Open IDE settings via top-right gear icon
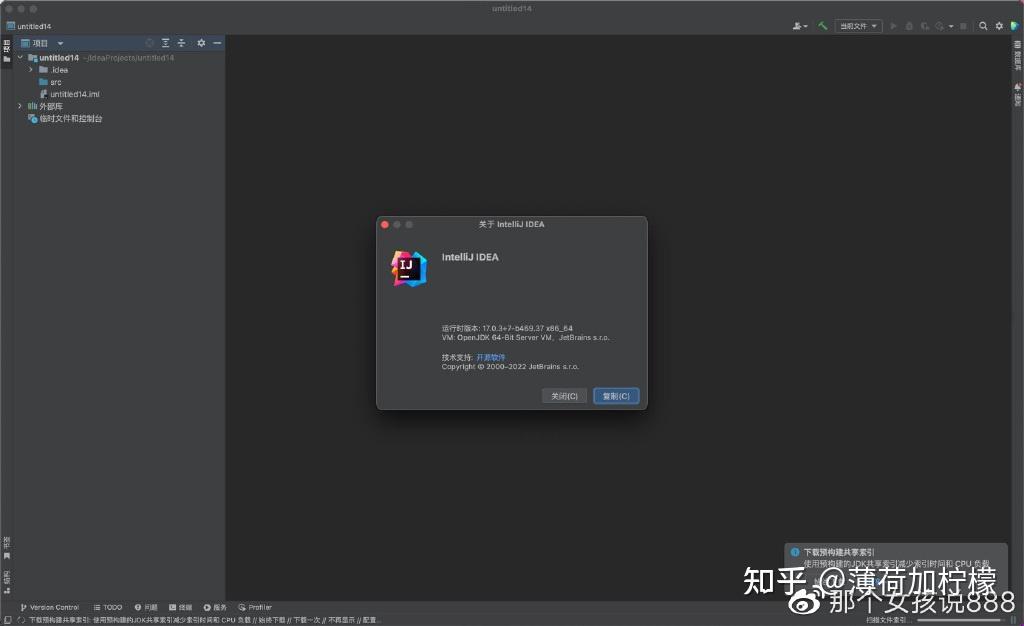The image size is (1024, 626). tap(999, 25)
